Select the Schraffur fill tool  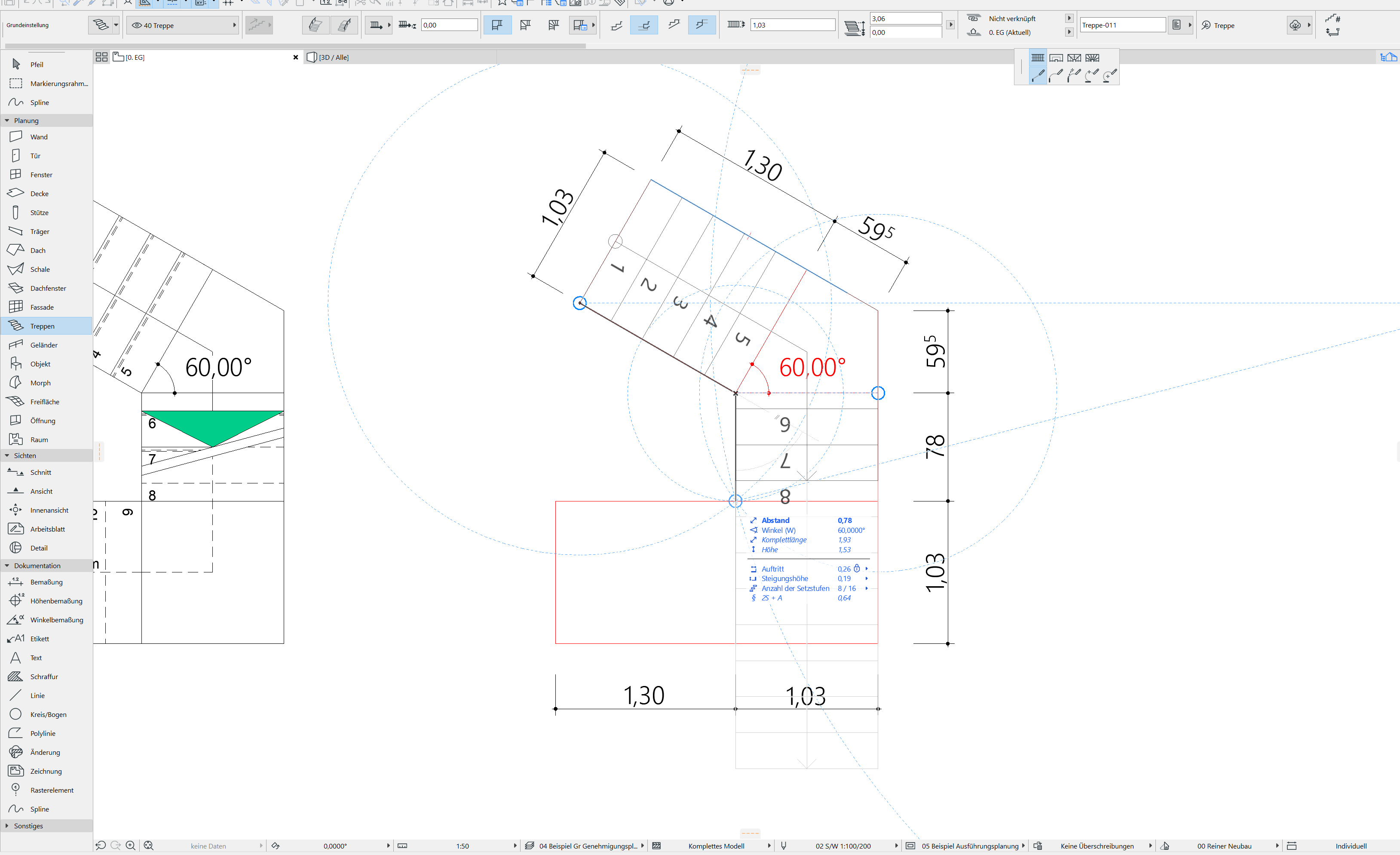tap(44, 677)
